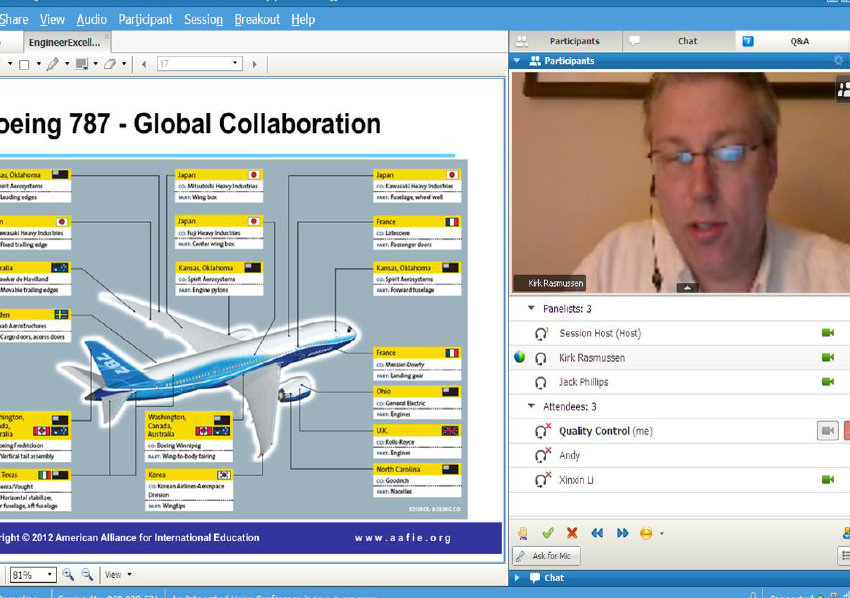
Task: Open the Breakout menu
Action: pyautogui.click(x=257, y=19)
